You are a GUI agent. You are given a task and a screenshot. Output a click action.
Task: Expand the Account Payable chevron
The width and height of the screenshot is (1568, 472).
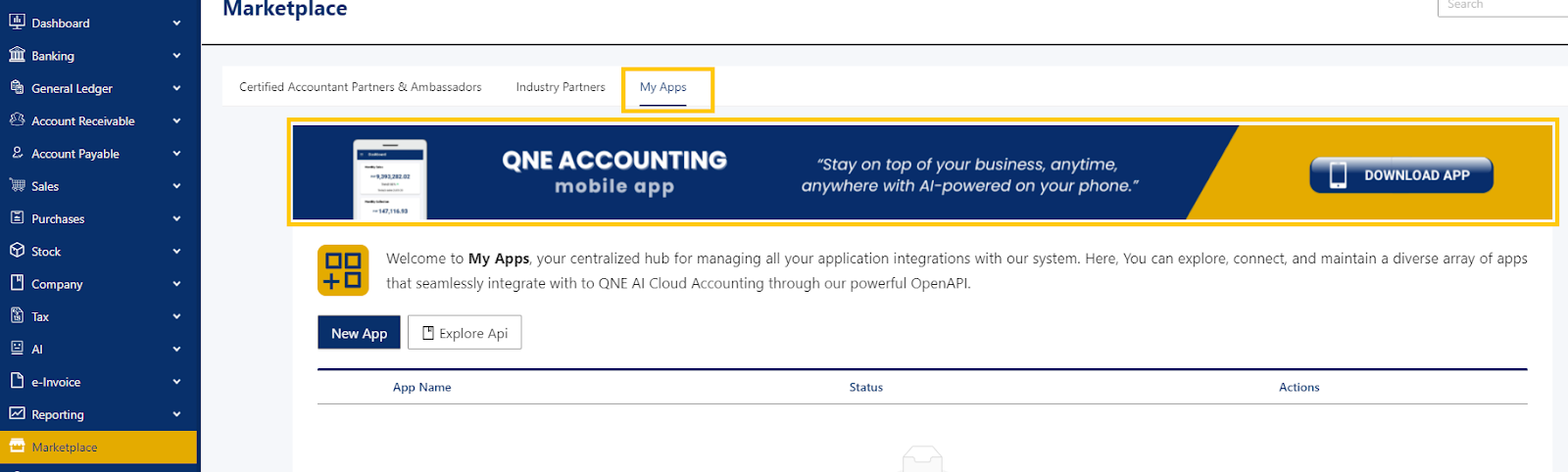pos(176,154)
